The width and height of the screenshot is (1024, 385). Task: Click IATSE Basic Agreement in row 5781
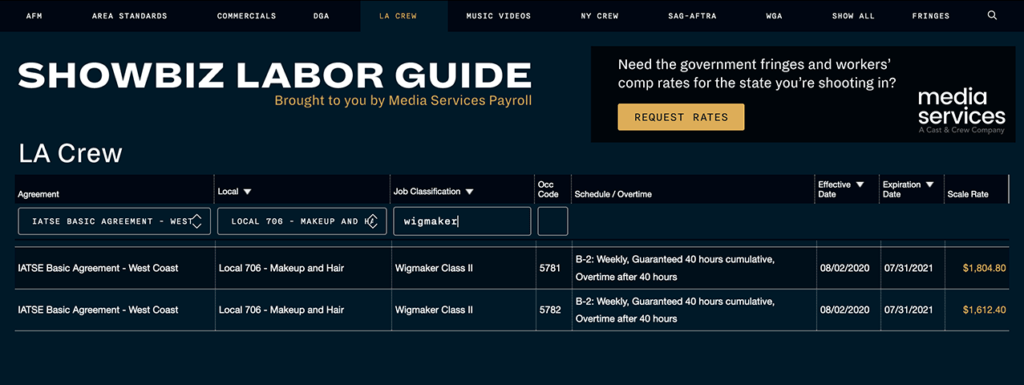tap(98, 268)
